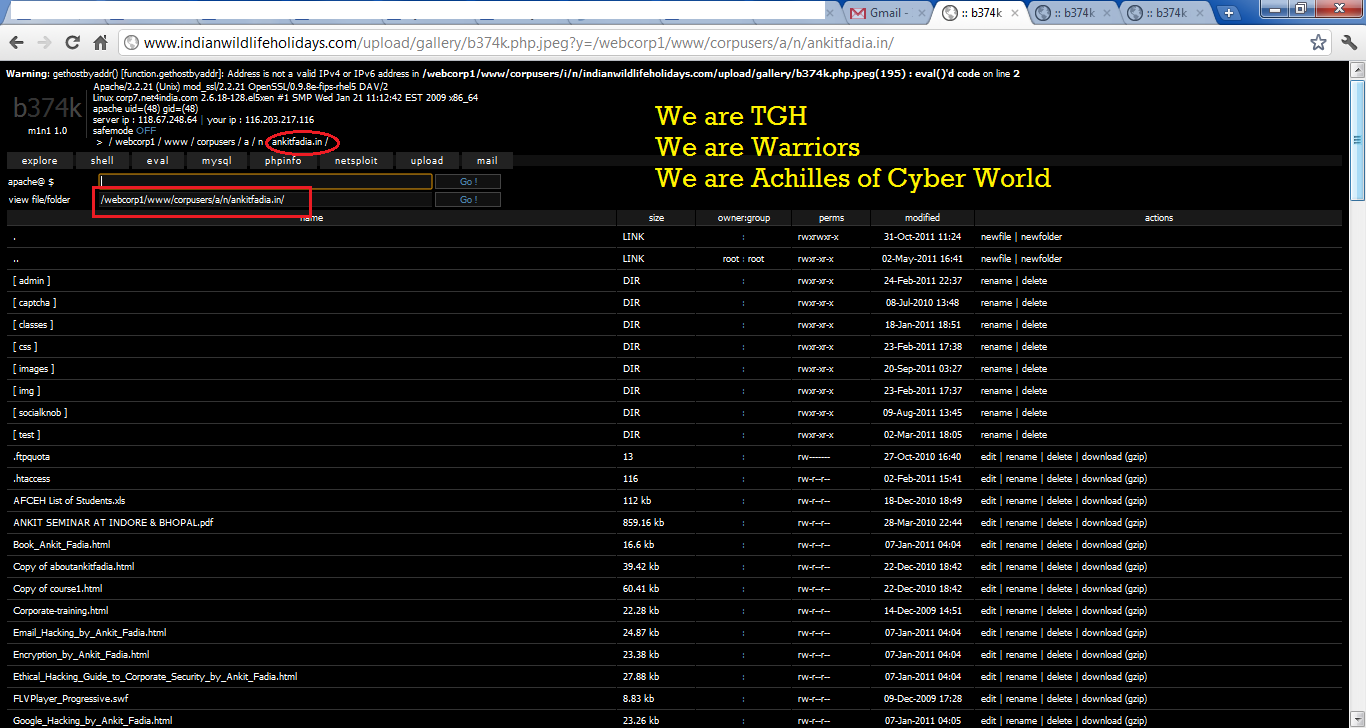Click download (gzip) for the .htaccess row

pyautogui.click(x=1113, y=479)
